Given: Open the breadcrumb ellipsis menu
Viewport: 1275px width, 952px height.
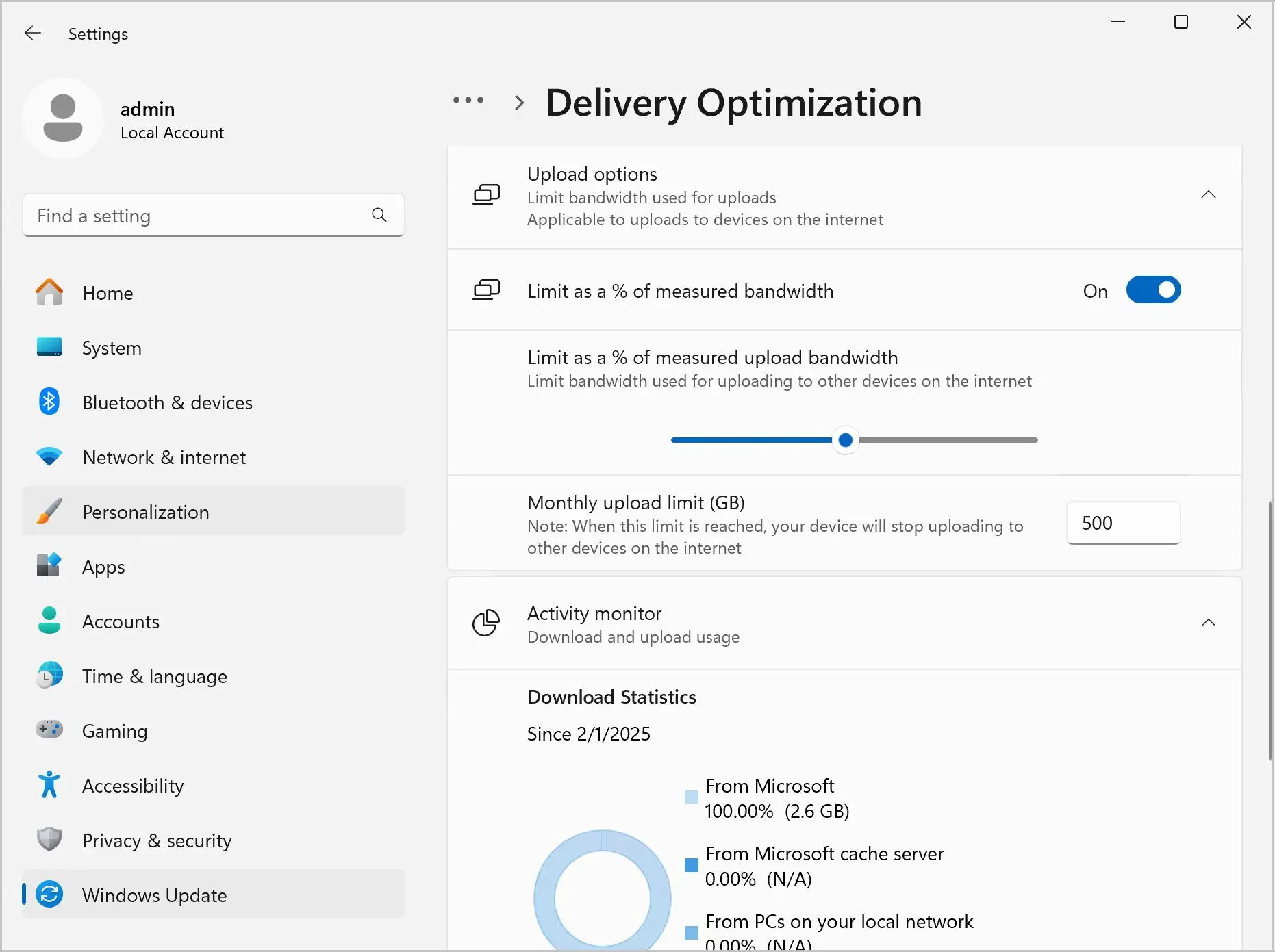Looking at the screenshot, I should 468,101.
